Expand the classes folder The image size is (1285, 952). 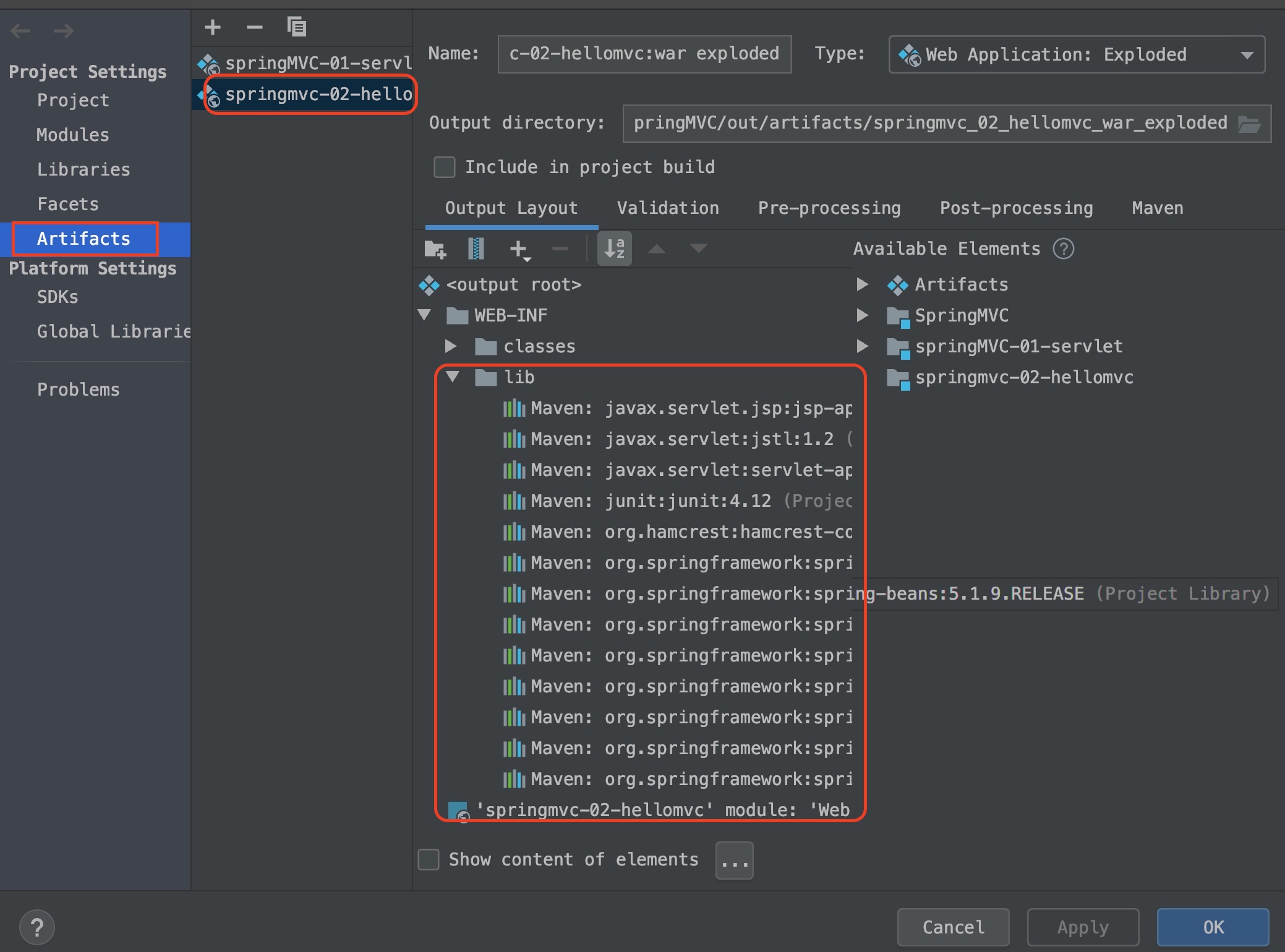pos(451,346)
